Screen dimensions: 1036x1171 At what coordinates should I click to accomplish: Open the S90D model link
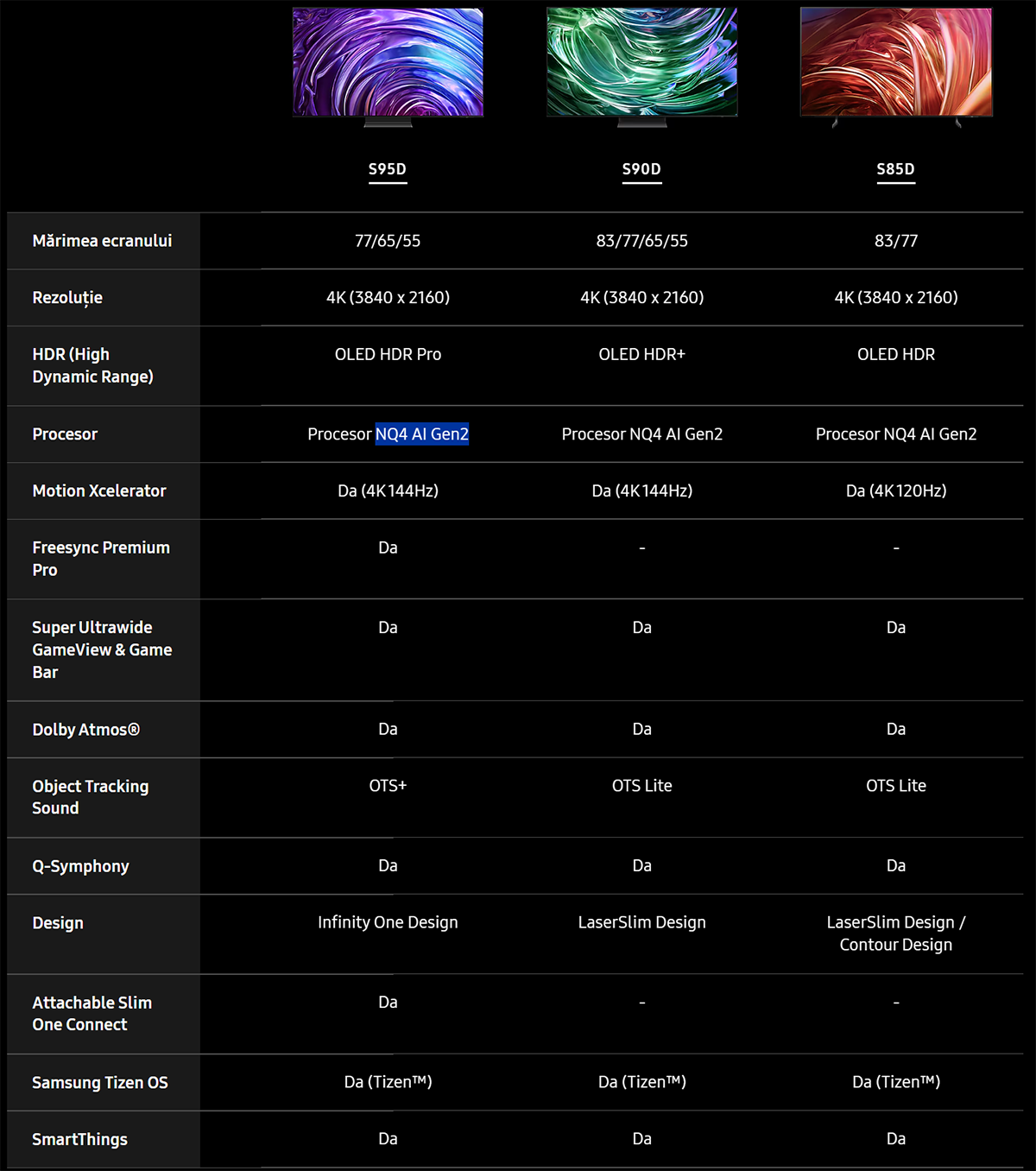(x=642, y=169)
